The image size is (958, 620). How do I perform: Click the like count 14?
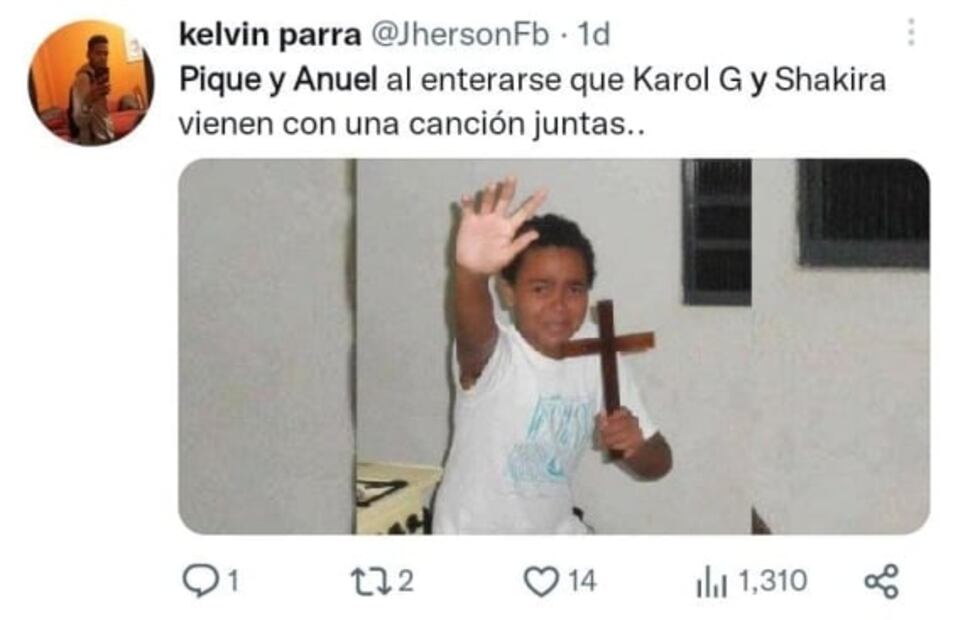[x=582, y=581]
